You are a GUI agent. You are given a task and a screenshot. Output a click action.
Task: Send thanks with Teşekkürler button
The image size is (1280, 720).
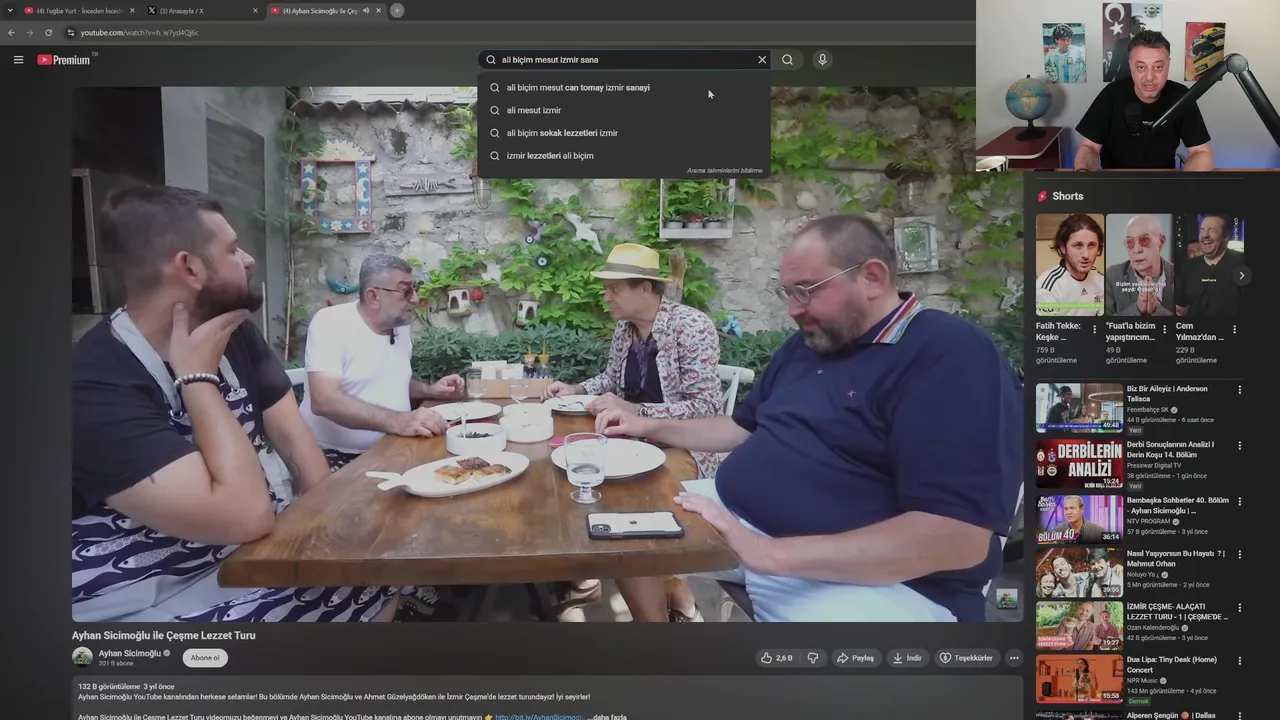click(966, 658)
